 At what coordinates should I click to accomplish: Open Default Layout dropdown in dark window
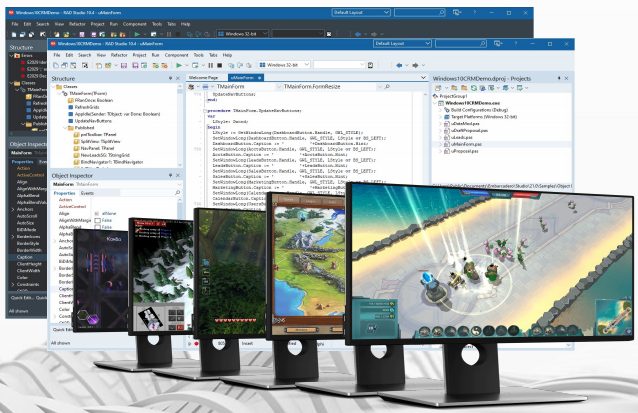coord(361,13)
